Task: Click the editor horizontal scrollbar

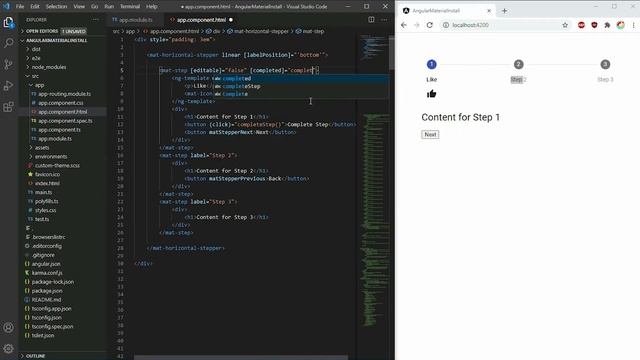Action: click(x=241, y=358)
